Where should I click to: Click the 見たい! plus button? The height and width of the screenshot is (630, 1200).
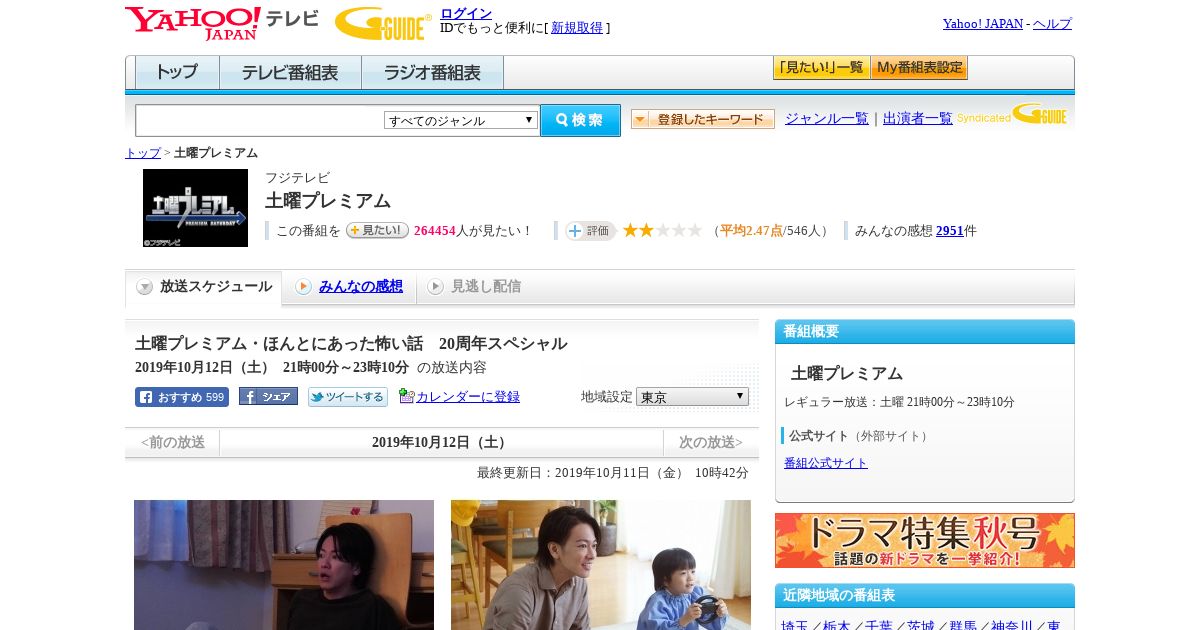377,230
